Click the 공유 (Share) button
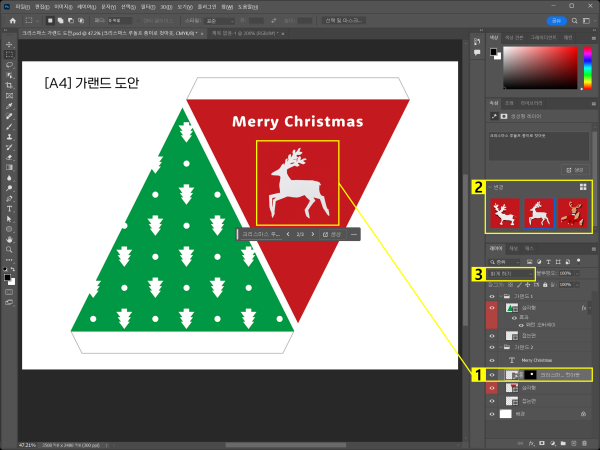 pos(556,21)
